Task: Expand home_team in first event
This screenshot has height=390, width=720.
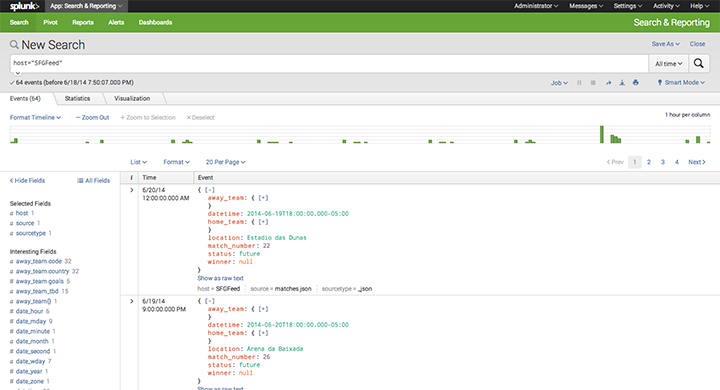Action: coord(263,222)
